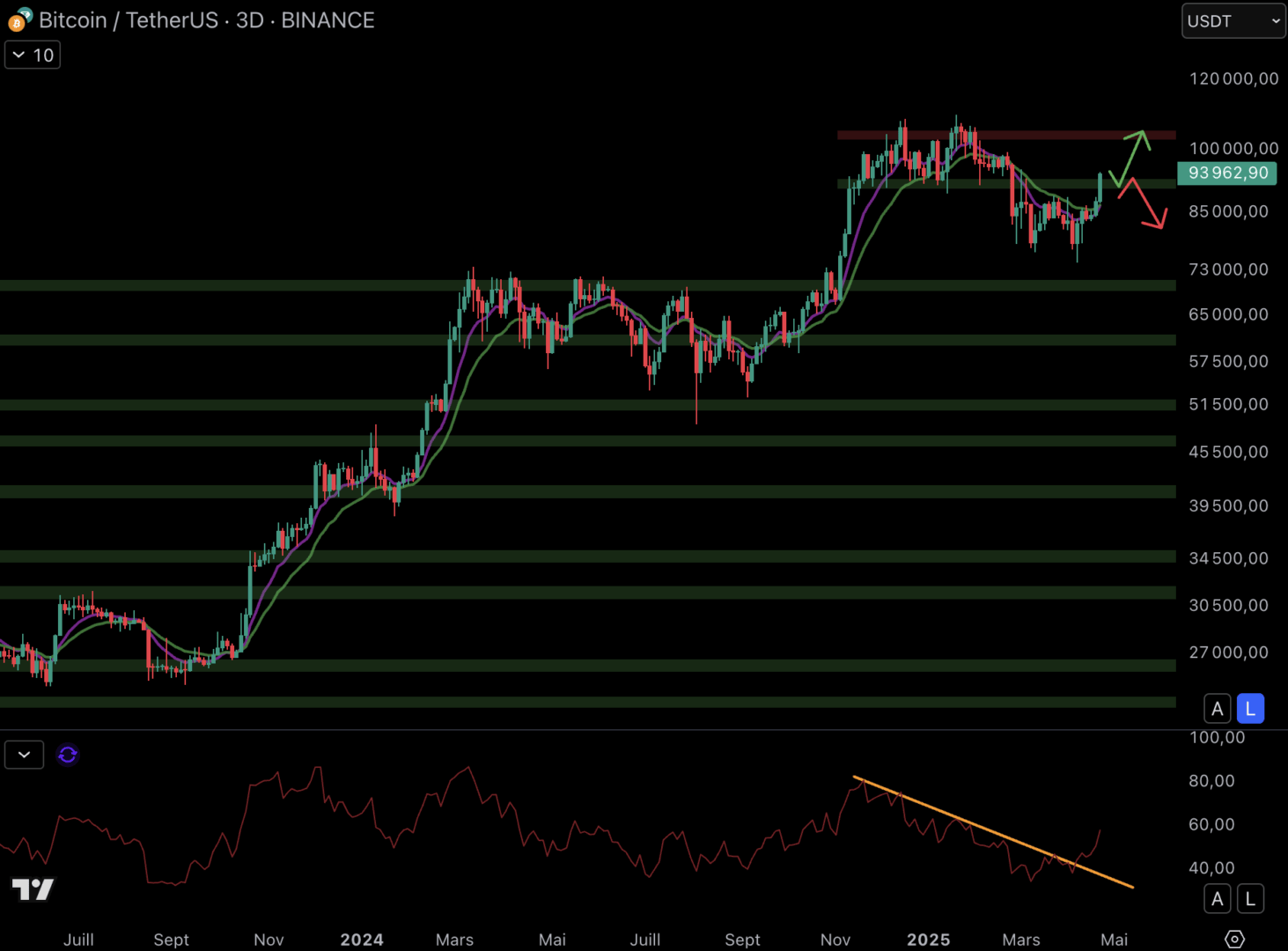Toggle auto scale A in RSI pane
This screenshot has width=1288, height=951.
point(1217,898)
